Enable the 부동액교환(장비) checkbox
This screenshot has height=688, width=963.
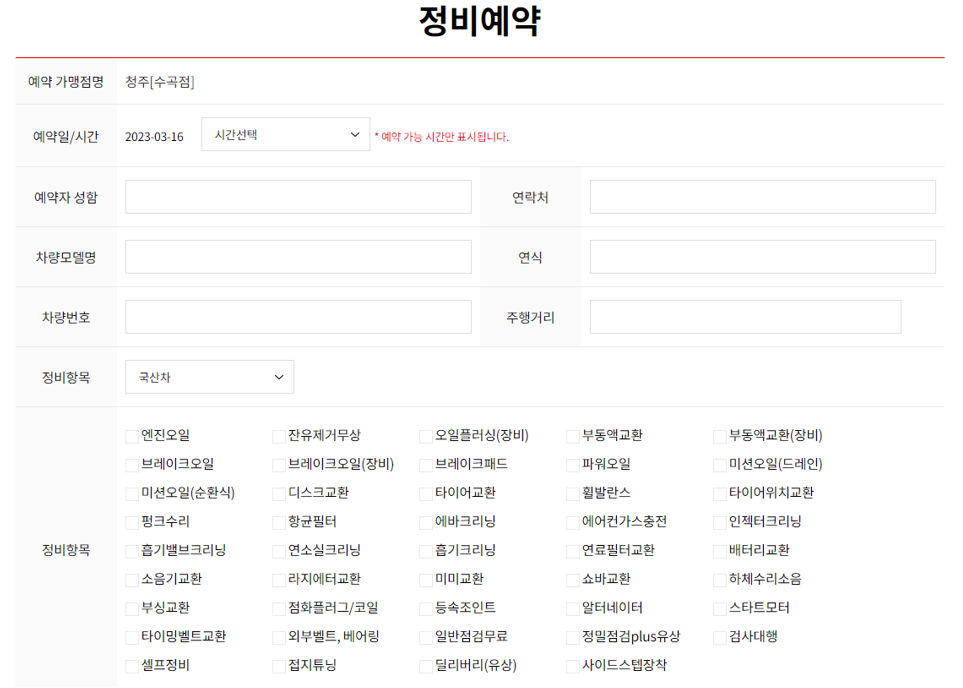click(x=720, y=437)
